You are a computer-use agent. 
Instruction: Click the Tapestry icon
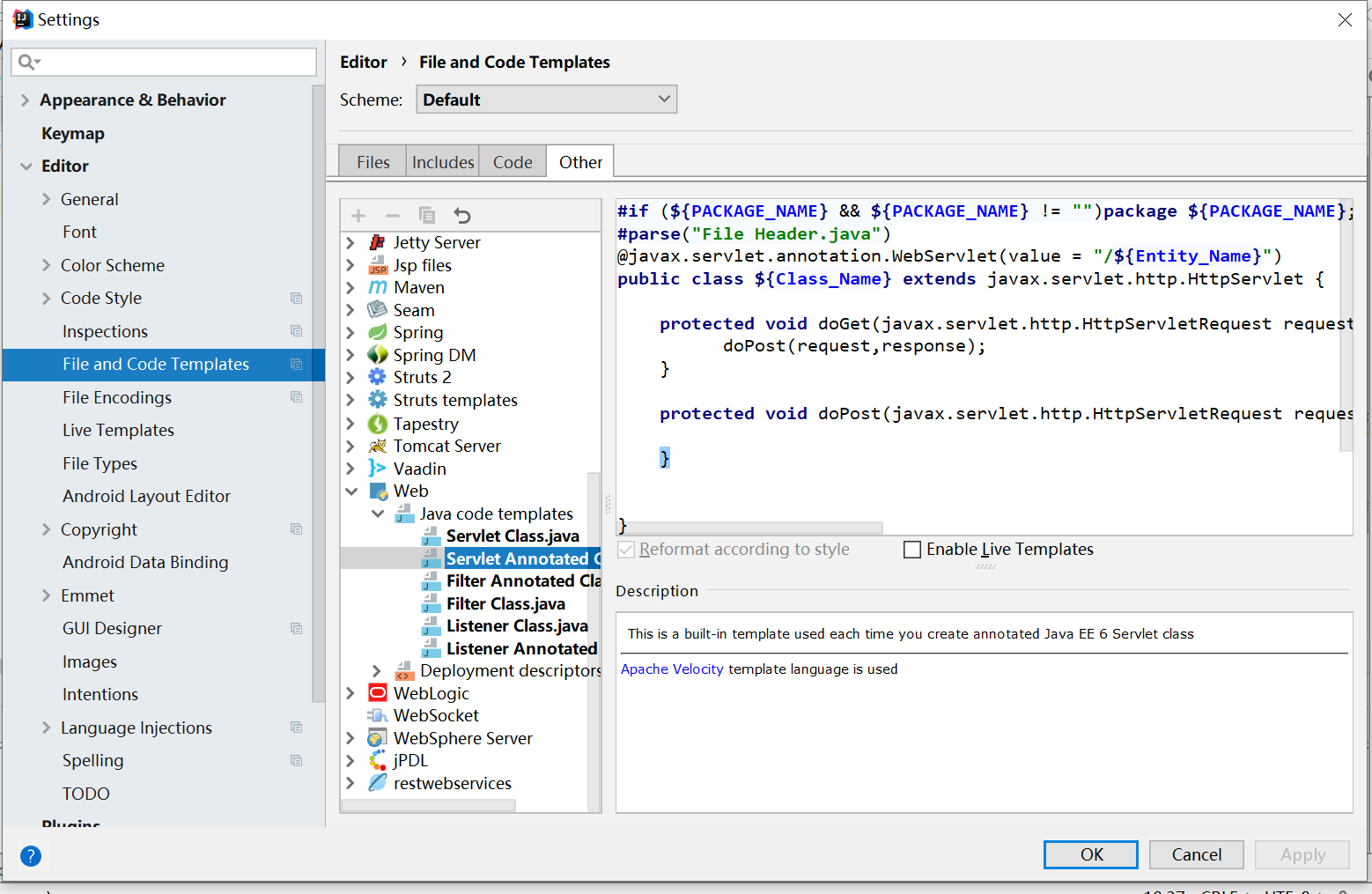point(378,424)
